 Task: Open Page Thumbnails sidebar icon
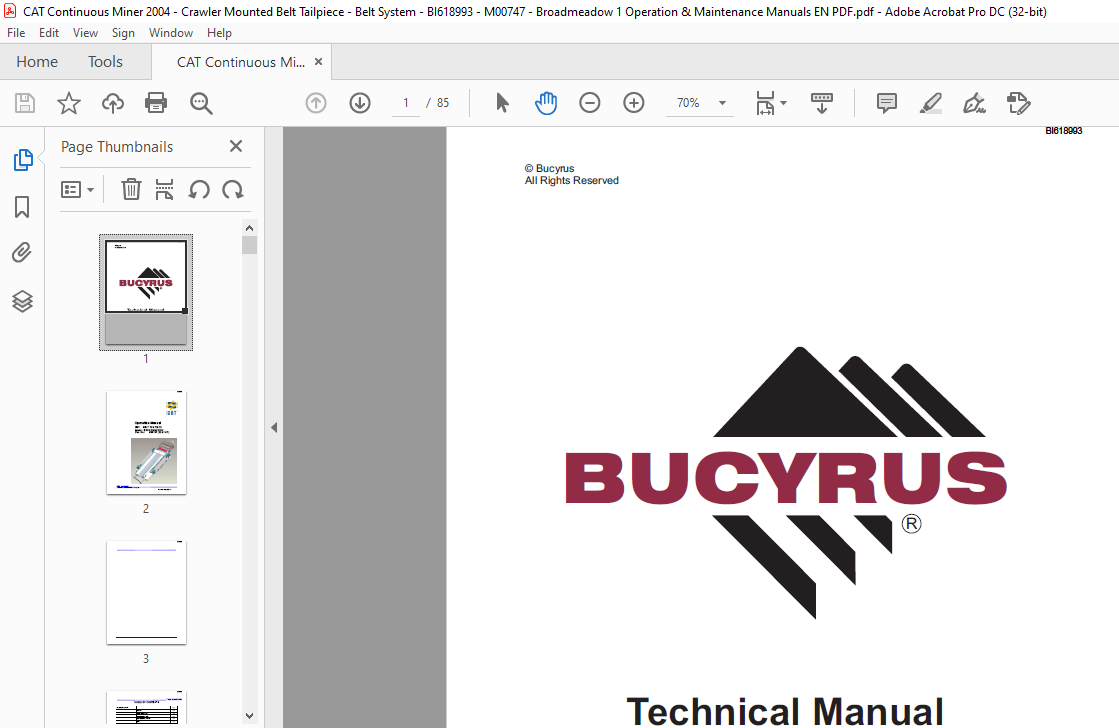tap(23, 160)
